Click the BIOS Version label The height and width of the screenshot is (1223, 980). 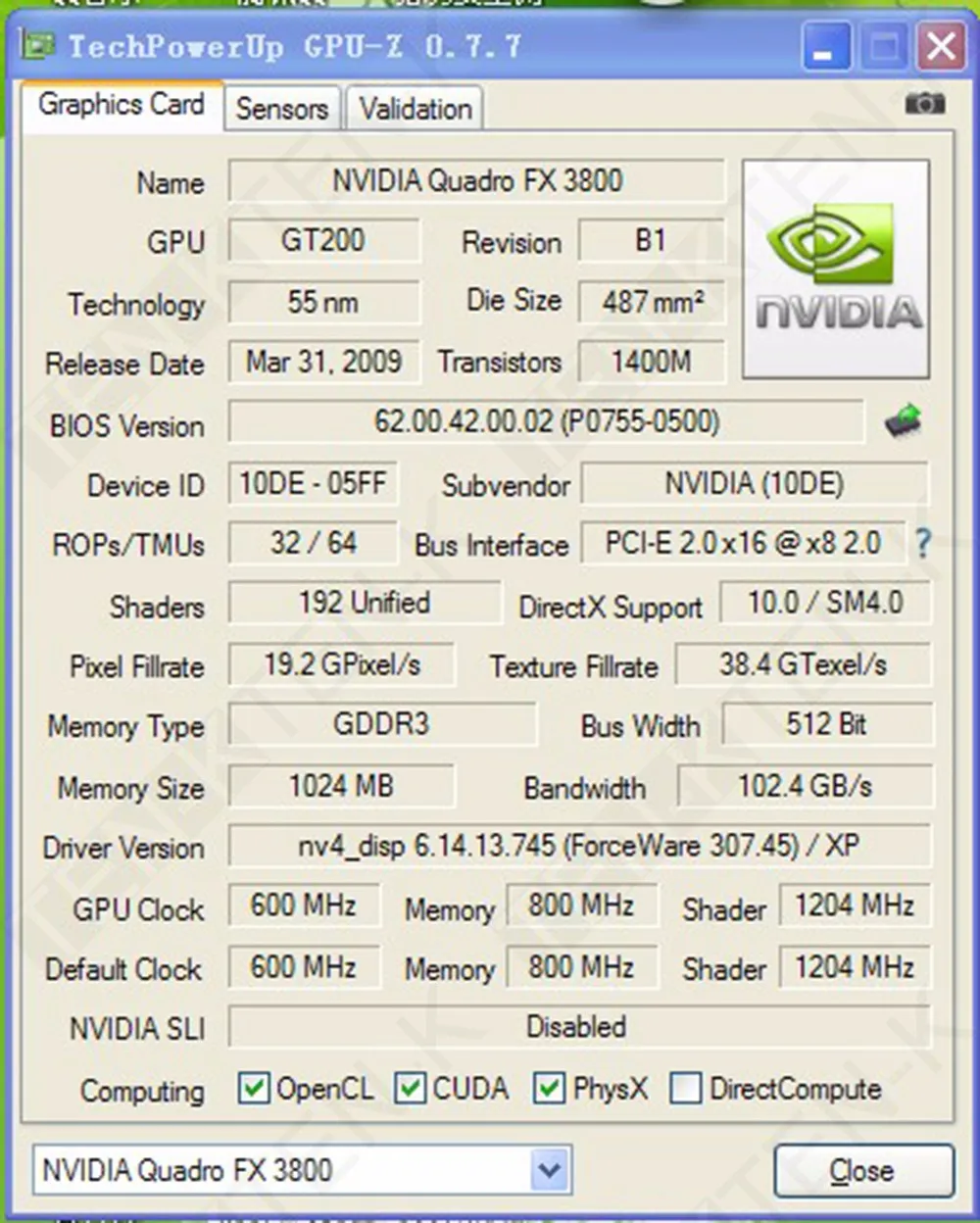pyautogui.click(x=127, y=425)
